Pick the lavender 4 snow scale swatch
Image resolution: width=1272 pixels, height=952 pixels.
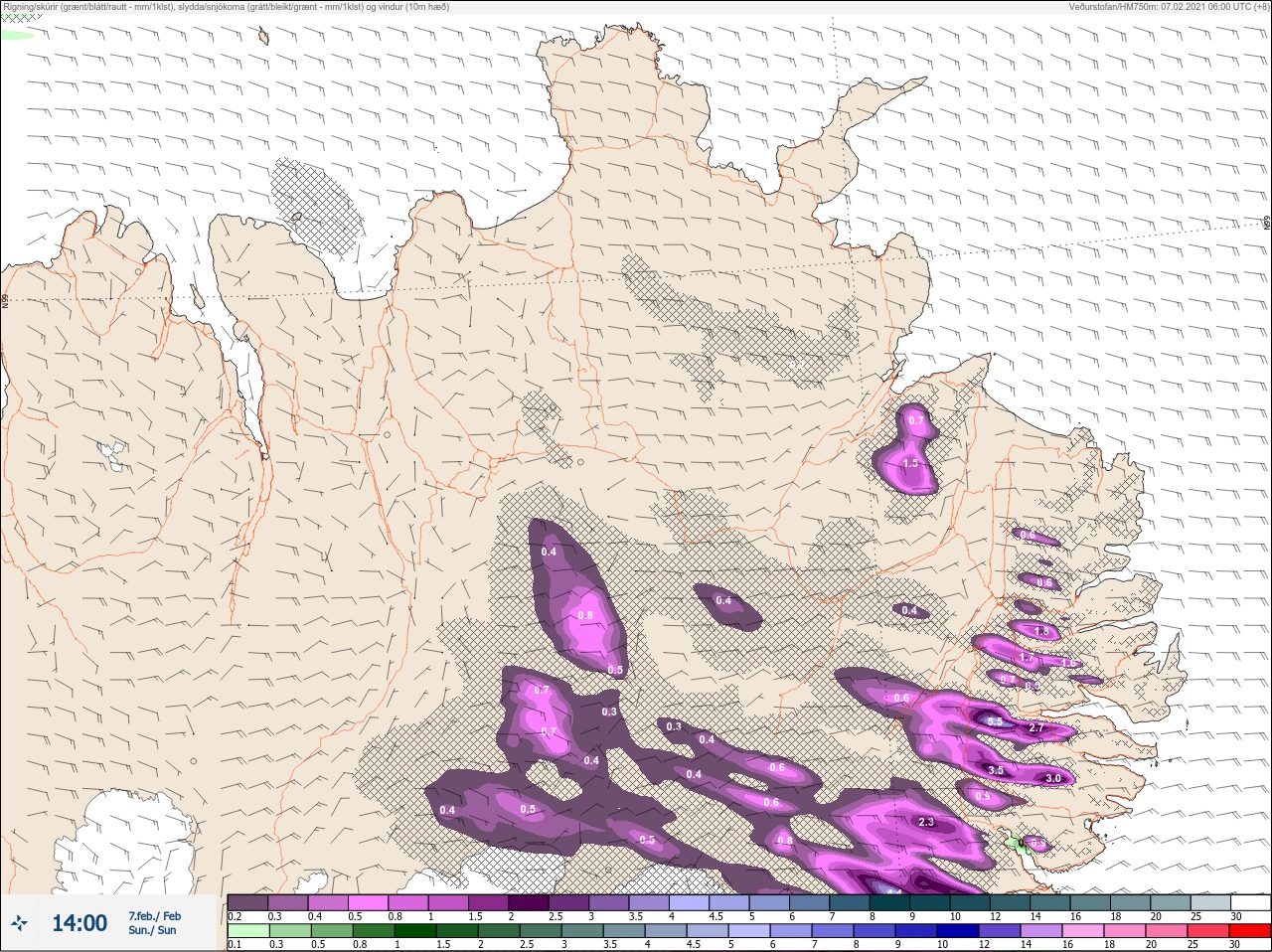tap(690, 902)
